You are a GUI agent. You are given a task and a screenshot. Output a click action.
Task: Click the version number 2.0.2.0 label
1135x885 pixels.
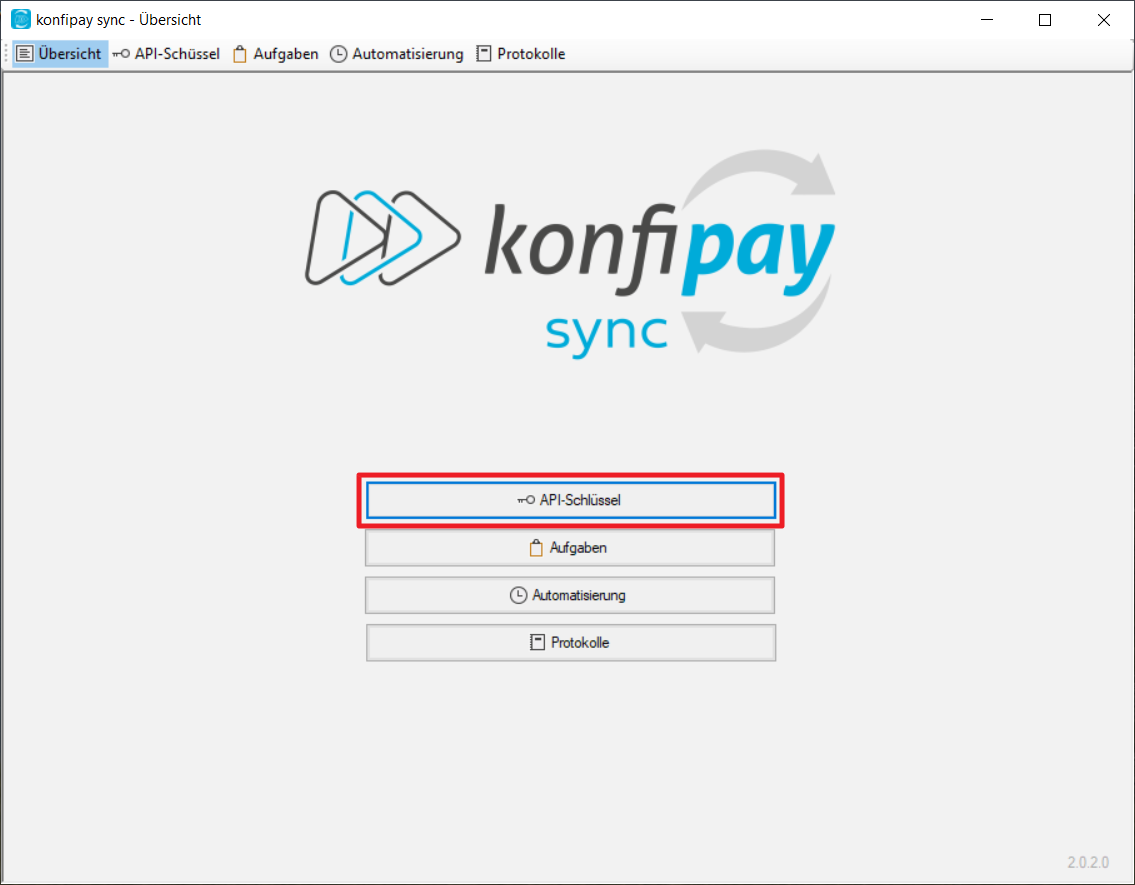tap(1089, 862)
